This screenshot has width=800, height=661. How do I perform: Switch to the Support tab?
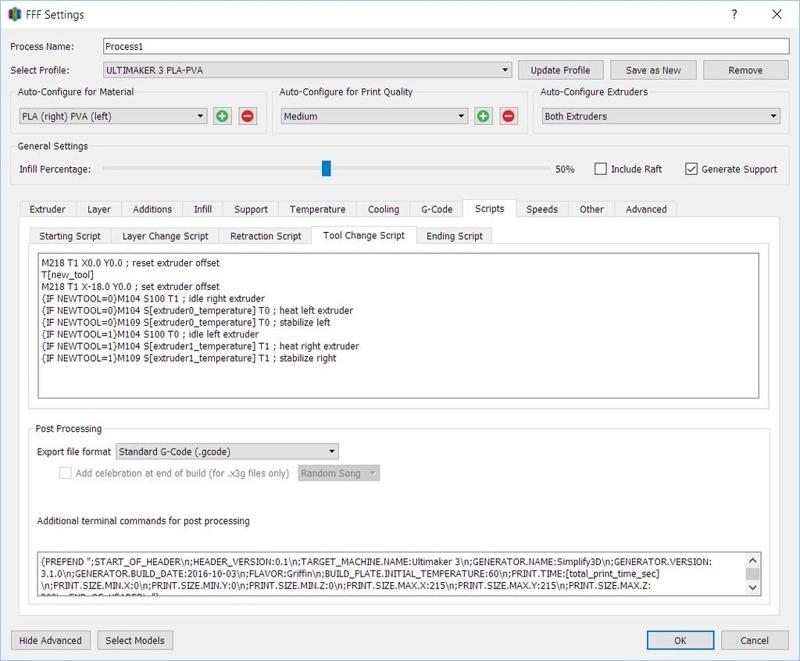pos(251,209)
